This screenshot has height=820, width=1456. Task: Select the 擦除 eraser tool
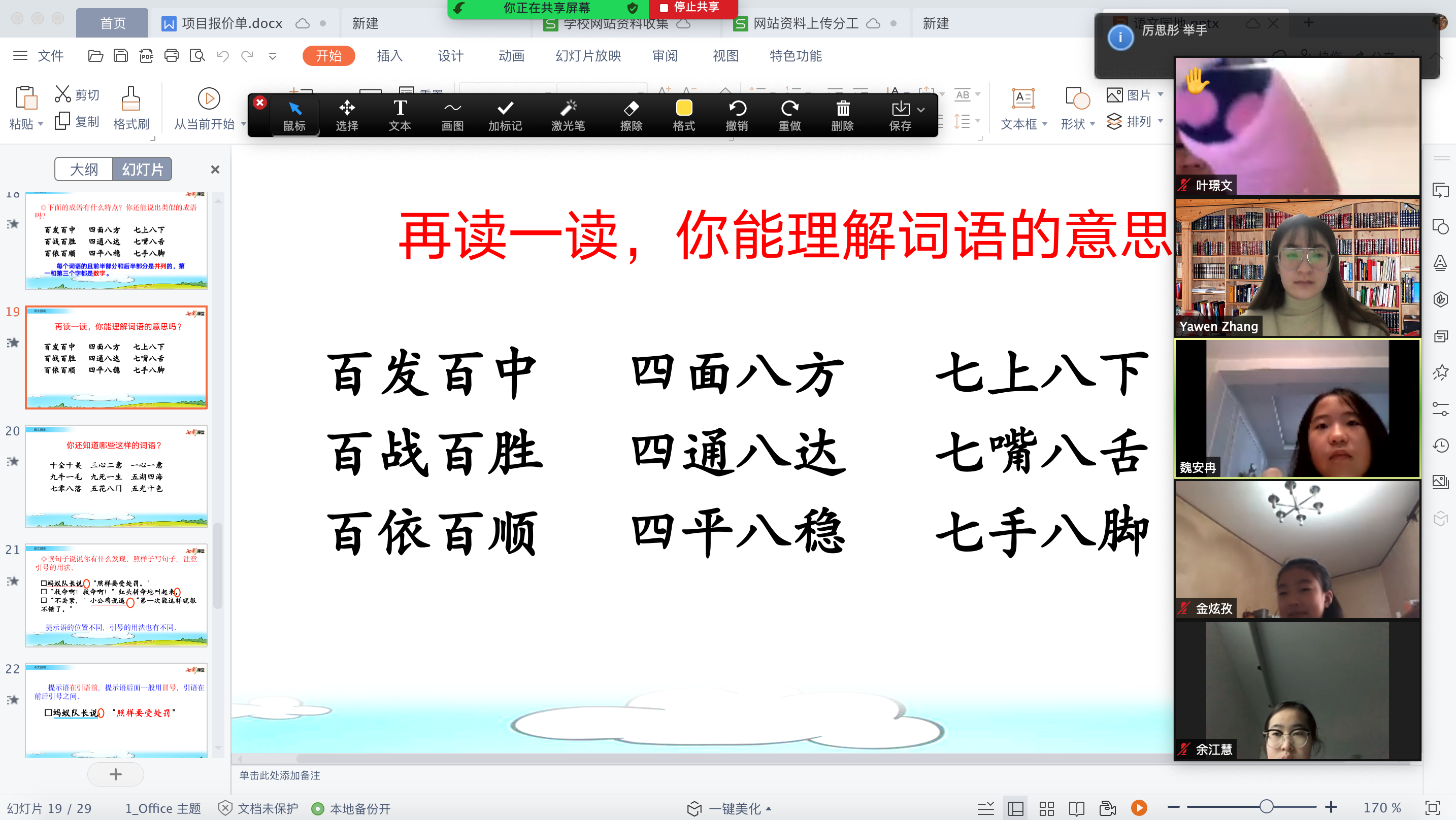pyautogui.click(x=631, y=115)
